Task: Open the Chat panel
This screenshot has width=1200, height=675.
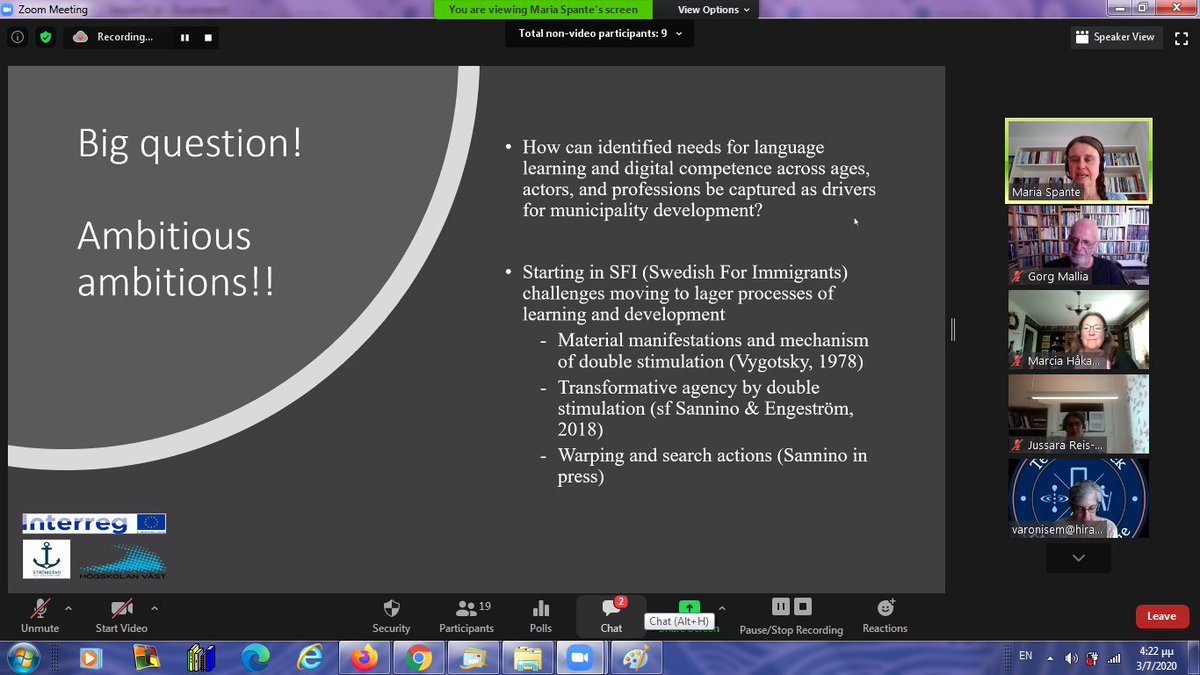Action: tap(611, 615)
